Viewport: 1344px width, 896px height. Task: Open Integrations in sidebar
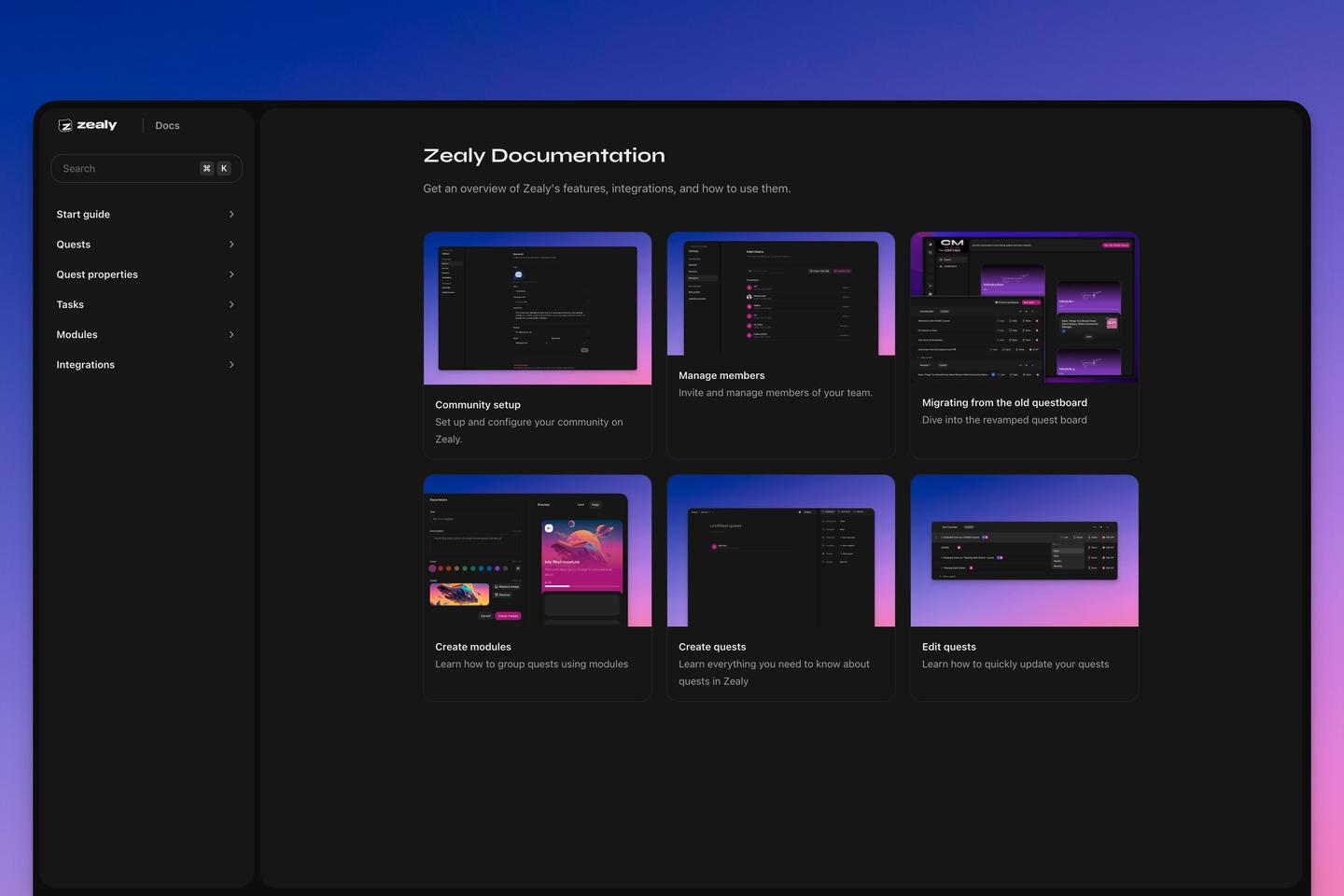(85, 365)
